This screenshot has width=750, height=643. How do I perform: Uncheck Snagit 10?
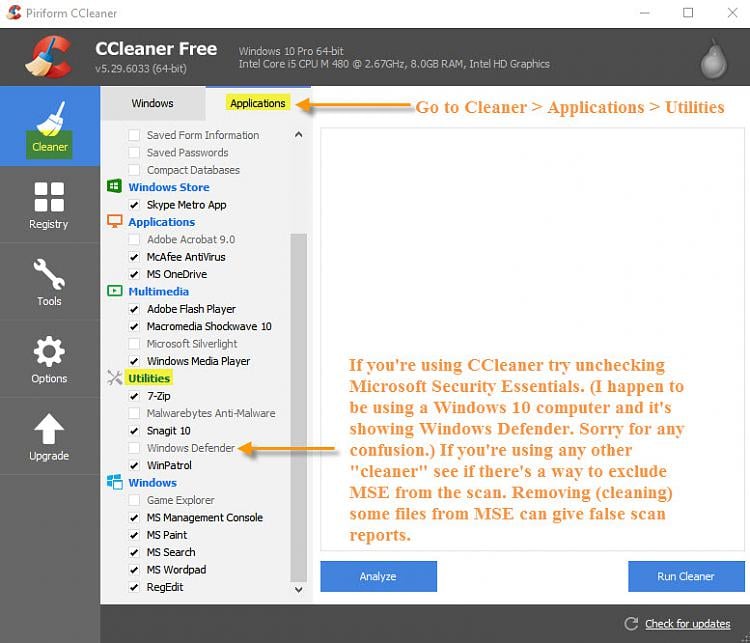tap(134, 431)
